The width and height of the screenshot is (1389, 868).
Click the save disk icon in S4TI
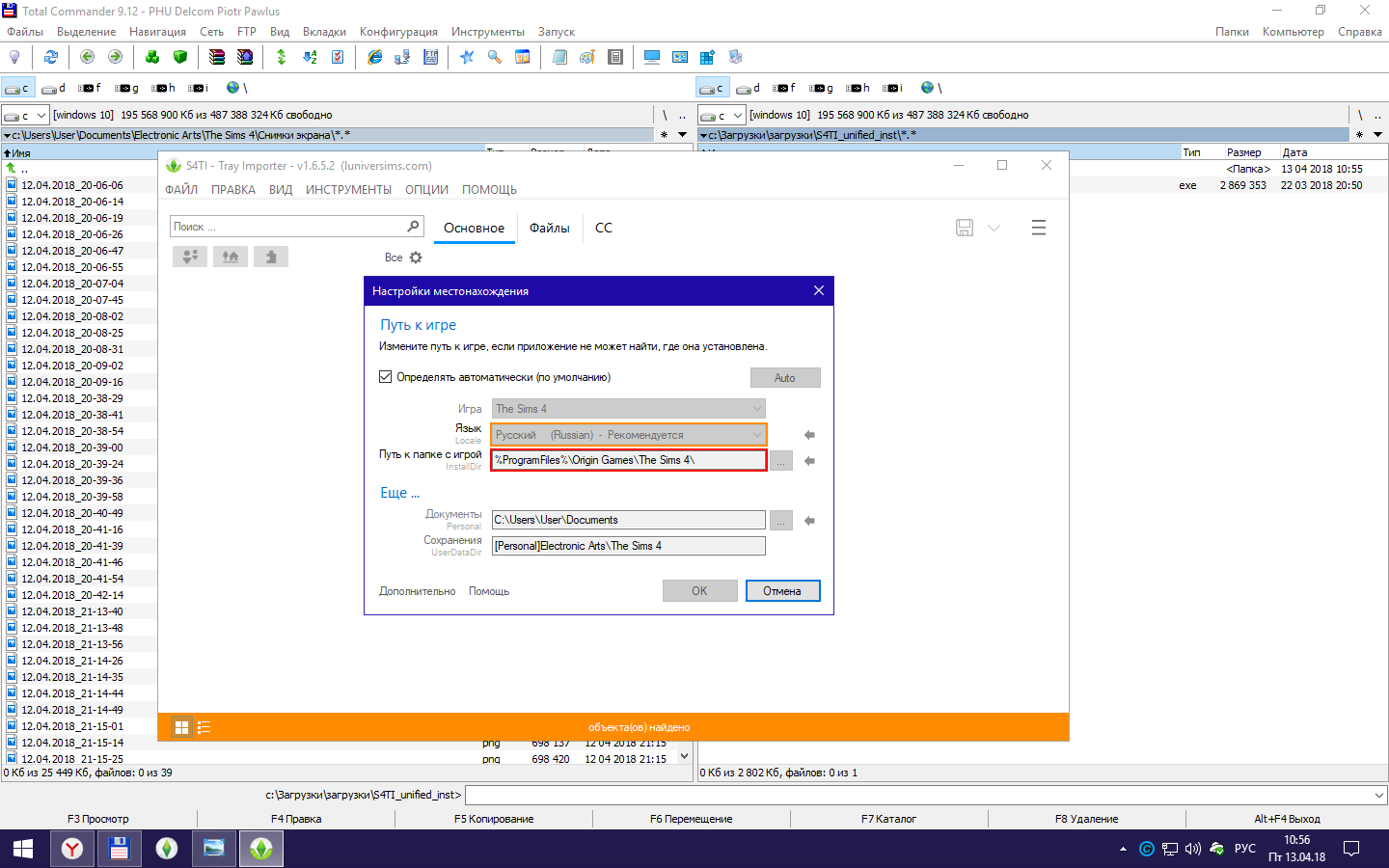click(x=965, y=228)
